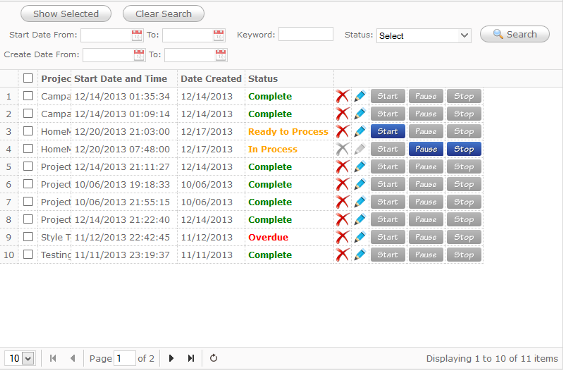This screenshot has height=370, width=563.
Task: Go to the previous page arrow
Action: (x=73, y=358)
